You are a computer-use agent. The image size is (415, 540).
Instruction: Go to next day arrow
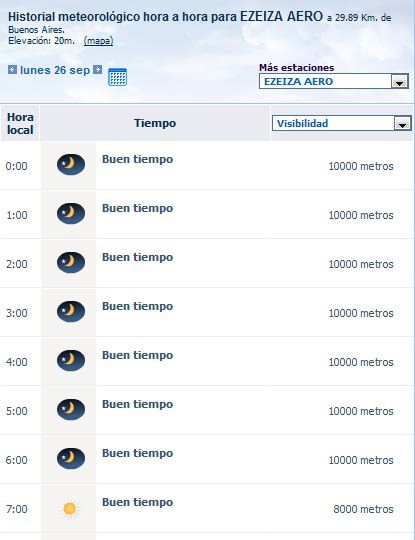(98, 70)
